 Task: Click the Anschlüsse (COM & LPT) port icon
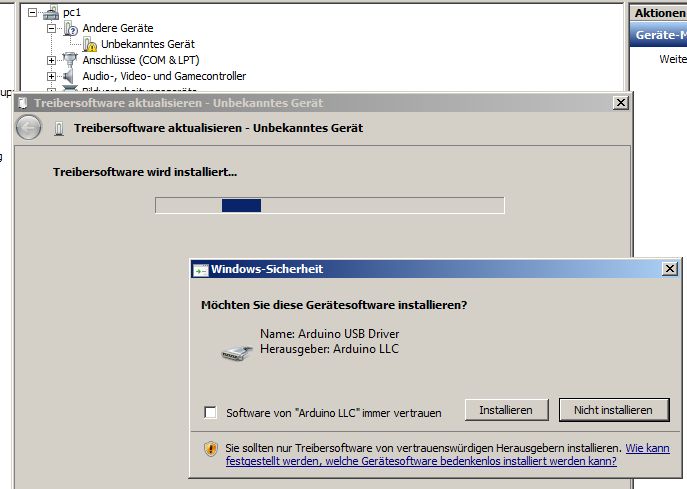click(70, 60)
